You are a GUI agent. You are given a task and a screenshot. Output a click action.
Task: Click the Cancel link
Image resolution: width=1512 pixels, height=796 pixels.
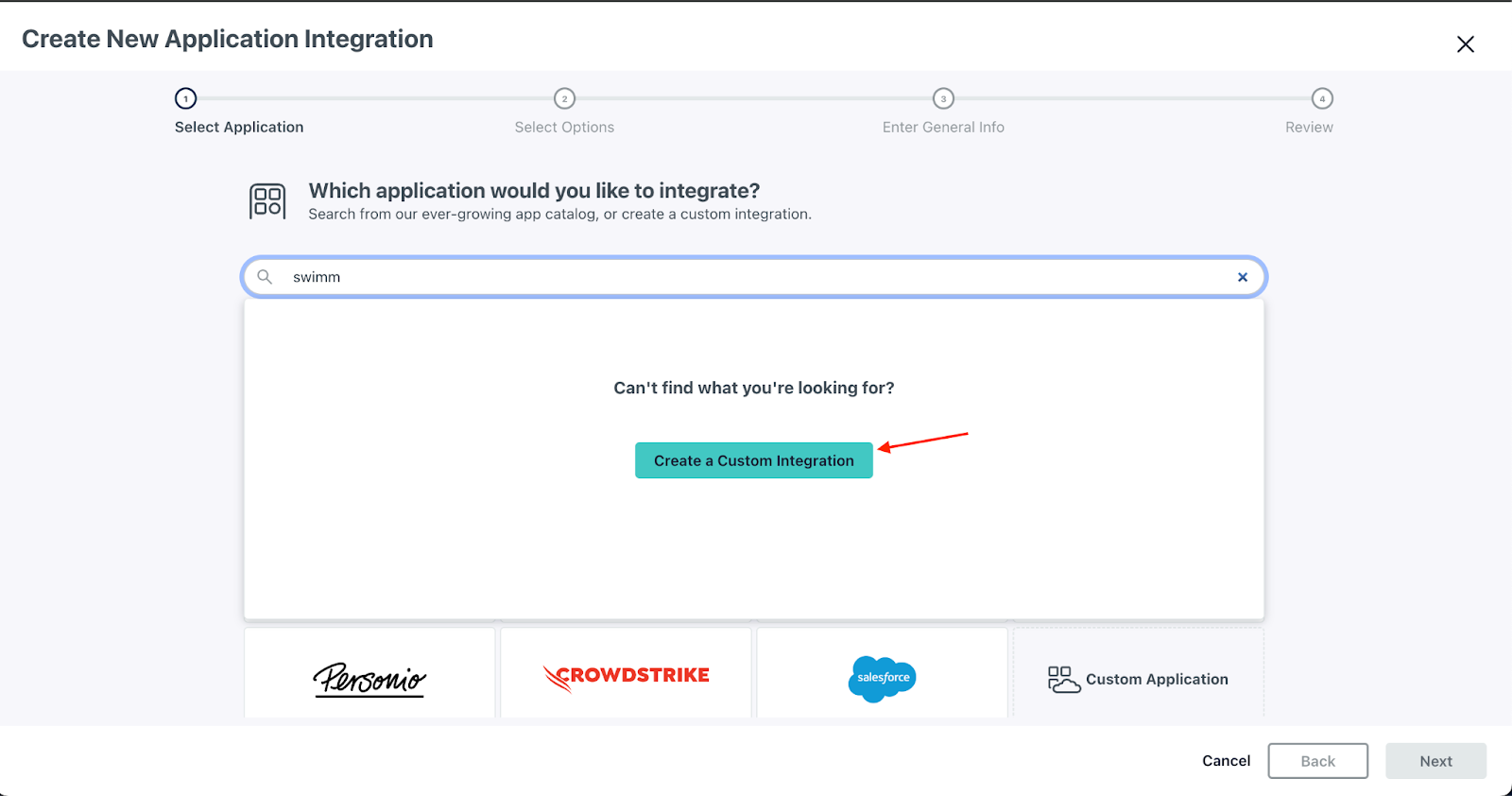pyautogui.click(x=1226, y=761)
